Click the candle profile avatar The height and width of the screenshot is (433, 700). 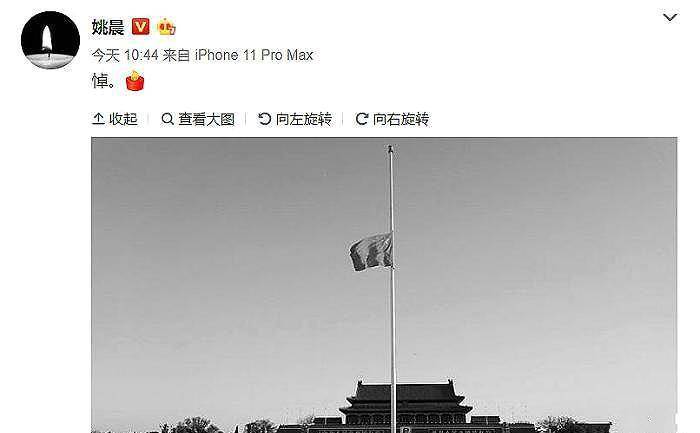tap(50, 40)
